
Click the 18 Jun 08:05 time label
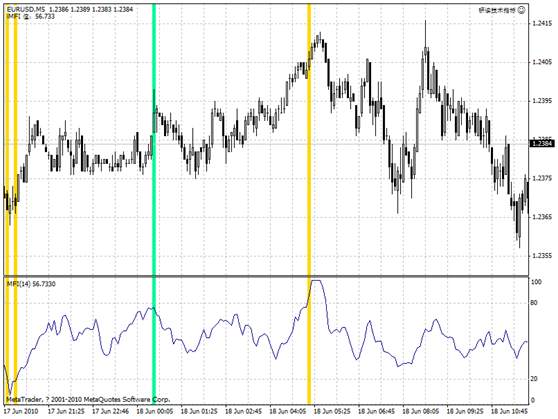pyautogui.click(x=421, y=411)
